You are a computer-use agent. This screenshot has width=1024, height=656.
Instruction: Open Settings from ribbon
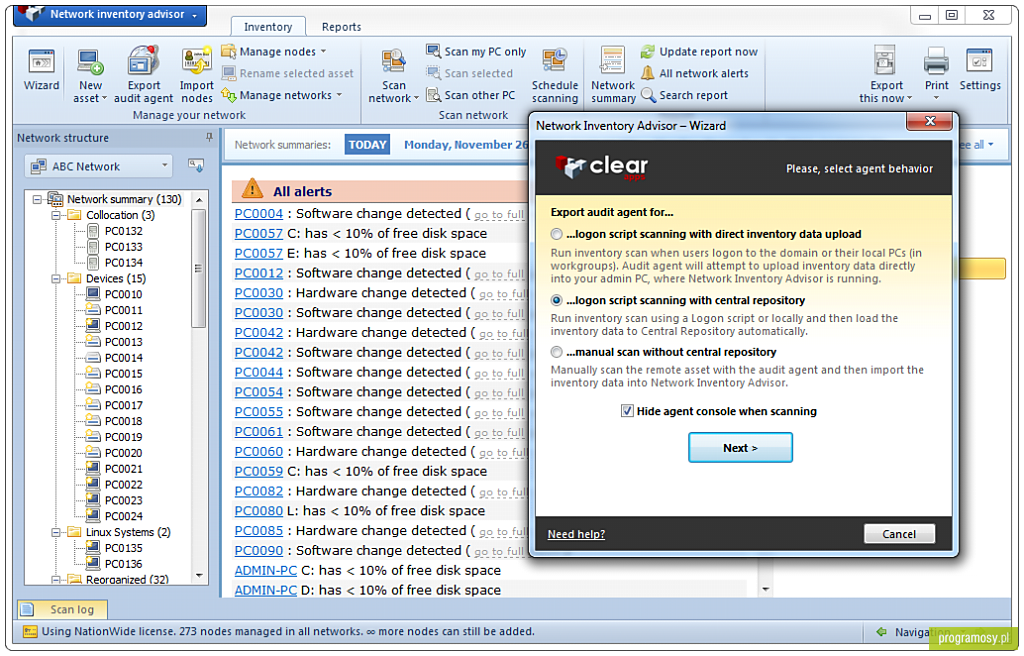point(980,71)
